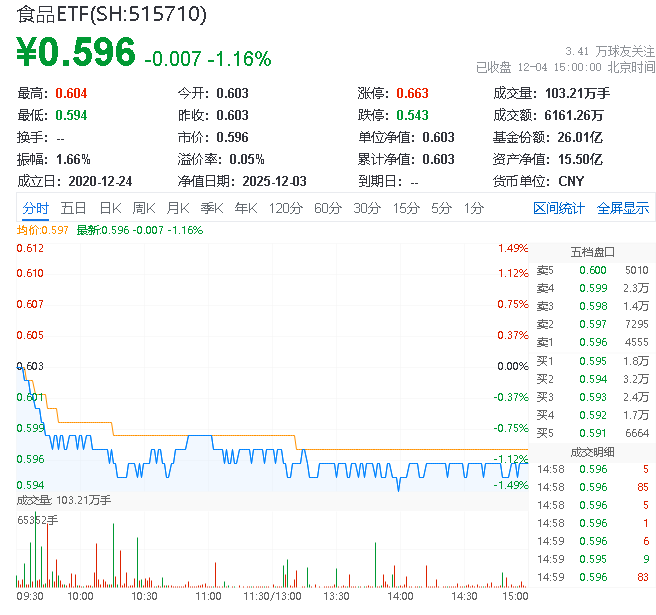This screenshot has width=656, height=615.
Task: Click the 区间统计 button
Action: pyautogui.click(x=559, y=208)
